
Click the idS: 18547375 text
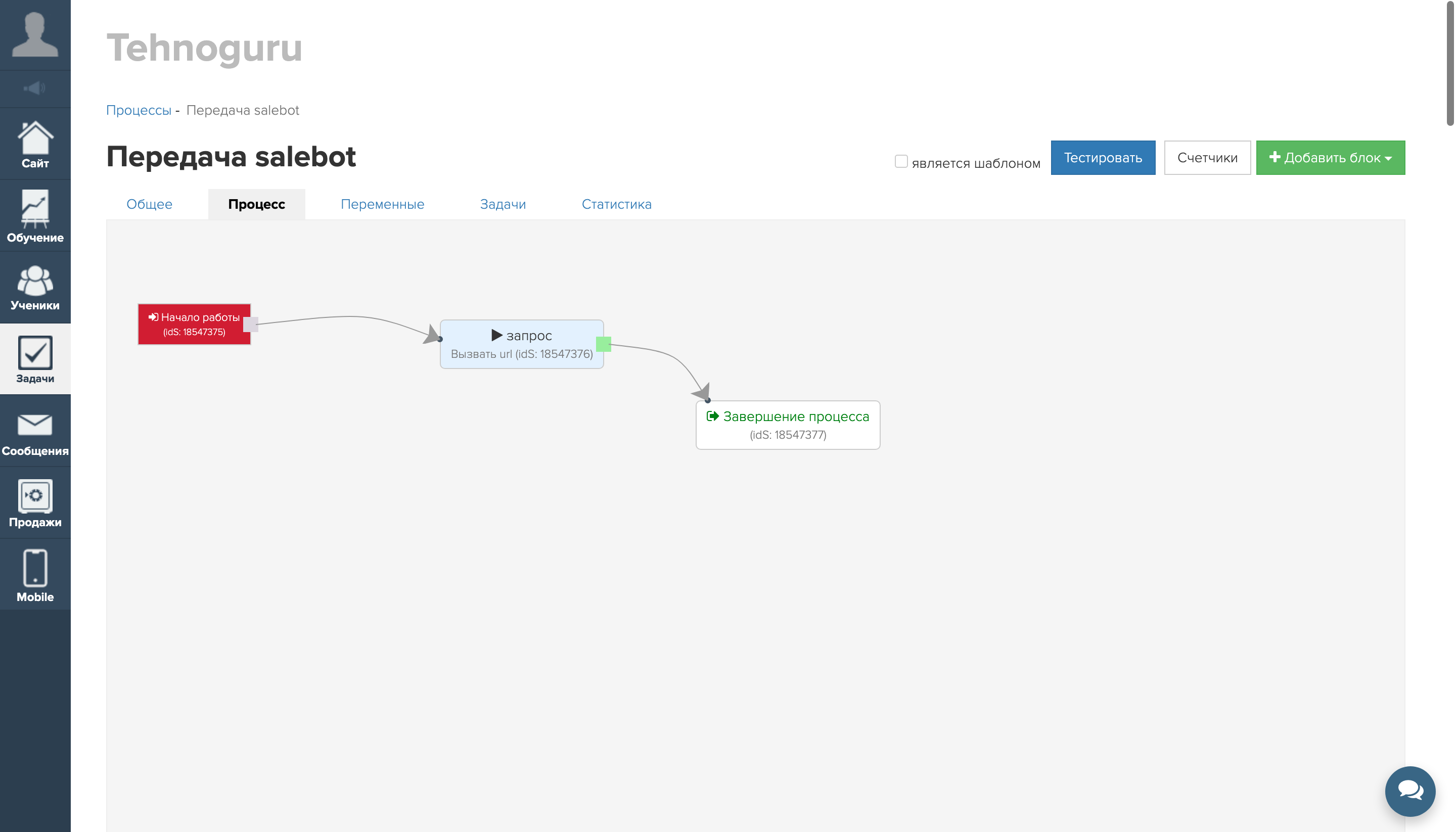[x=194, y=332]
